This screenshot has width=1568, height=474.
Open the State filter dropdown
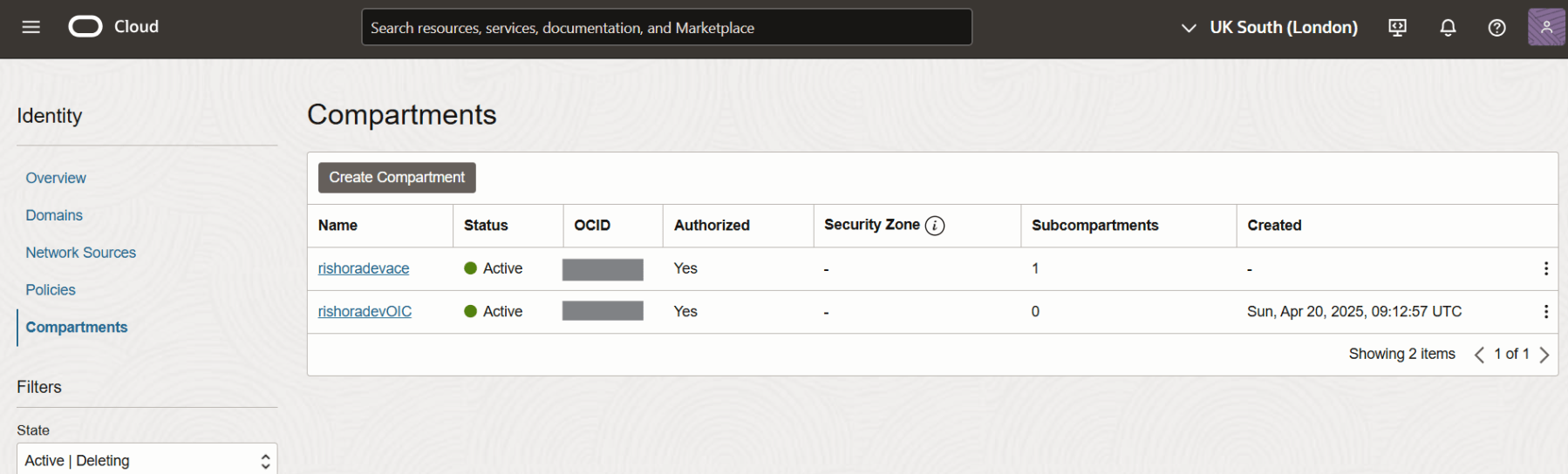point(147,460)
